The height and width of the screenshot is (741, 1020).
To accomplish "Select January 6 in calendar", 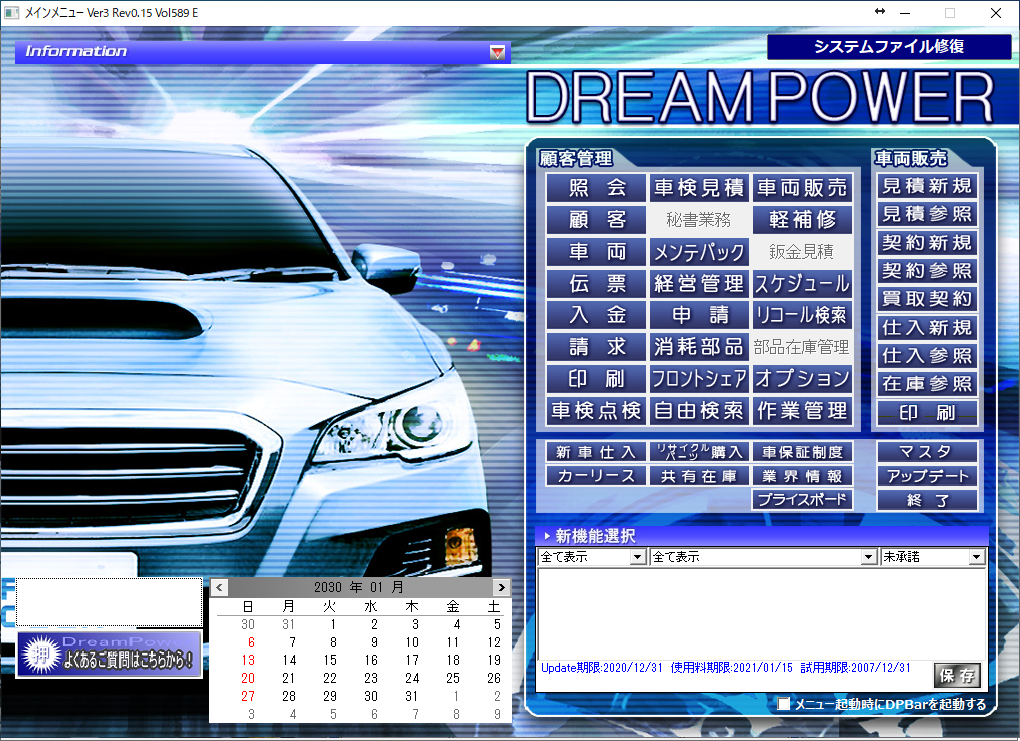I will [251, 642].
